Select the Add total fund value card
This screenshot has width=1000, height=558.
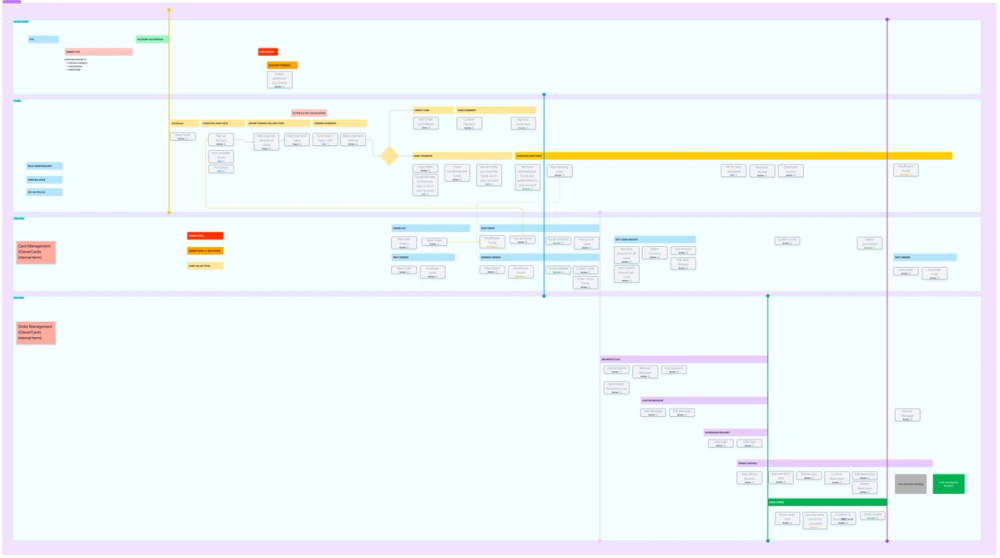297,140
